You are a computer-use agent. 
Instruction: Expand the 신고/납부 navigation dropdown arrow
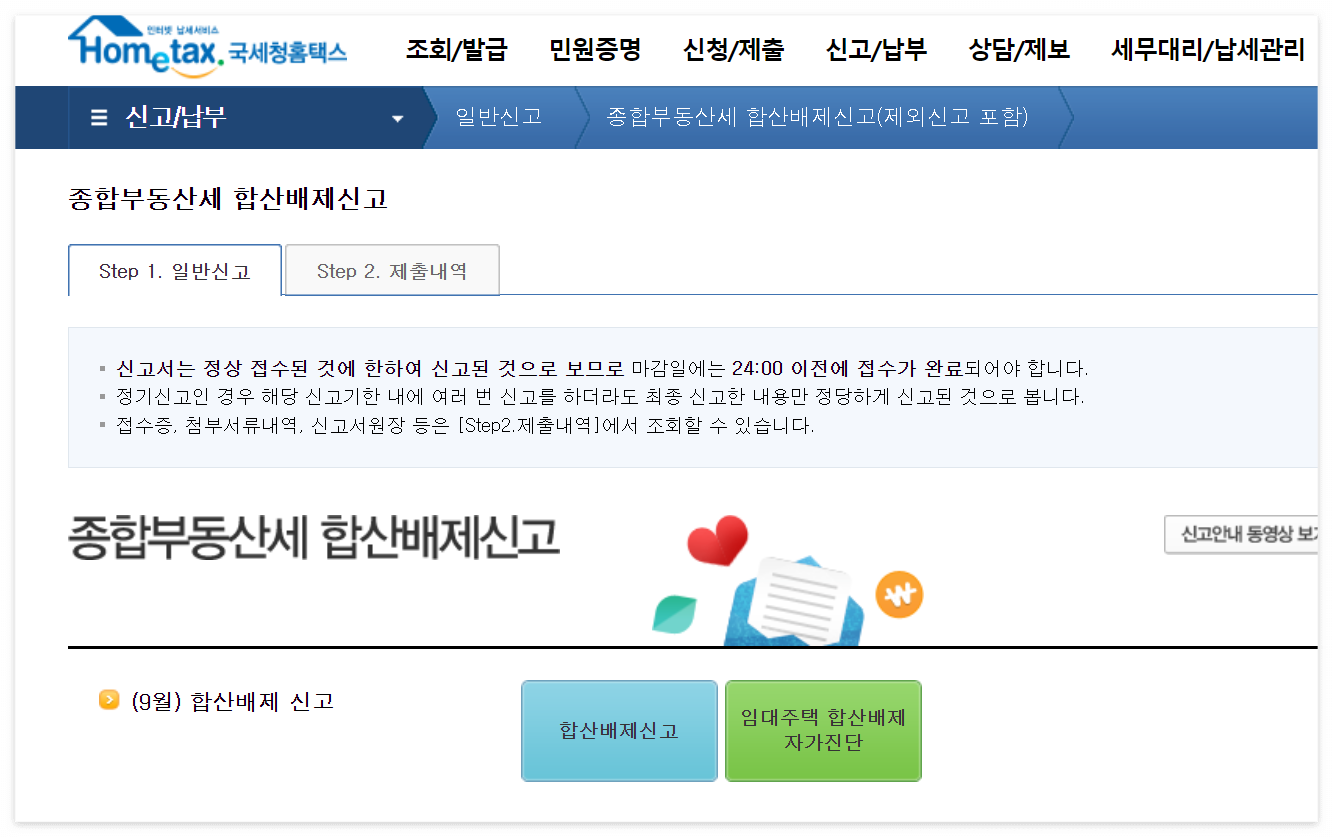398,117
